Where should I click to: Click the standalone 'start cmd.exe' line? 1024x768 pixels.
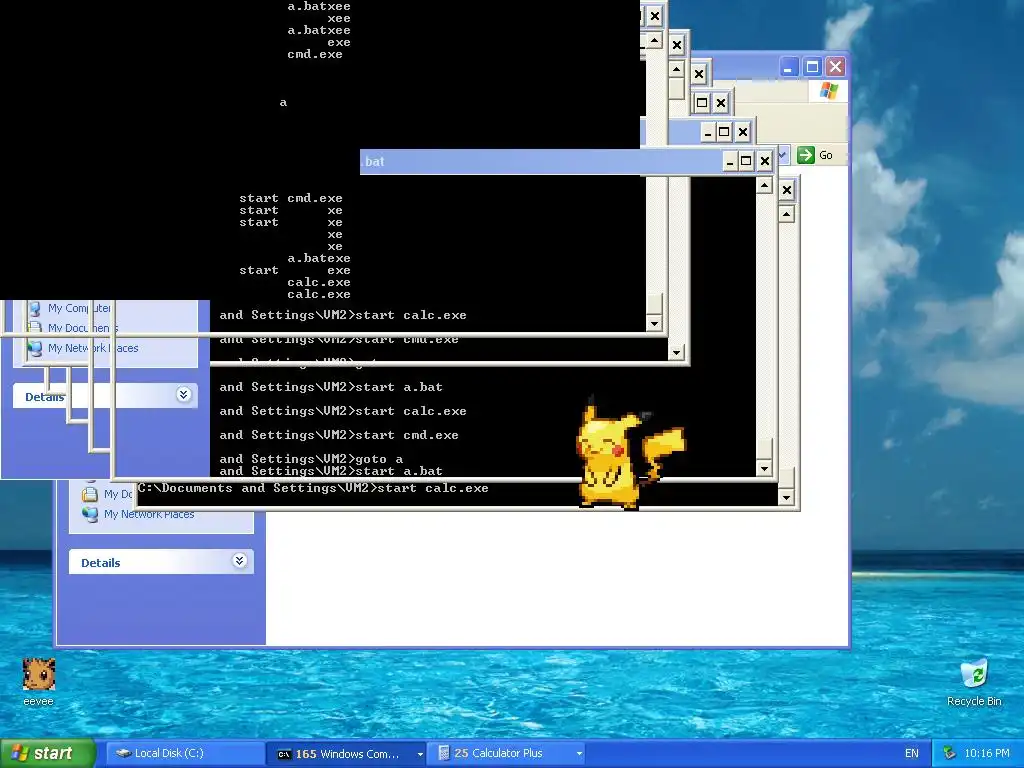click(291, 199)
